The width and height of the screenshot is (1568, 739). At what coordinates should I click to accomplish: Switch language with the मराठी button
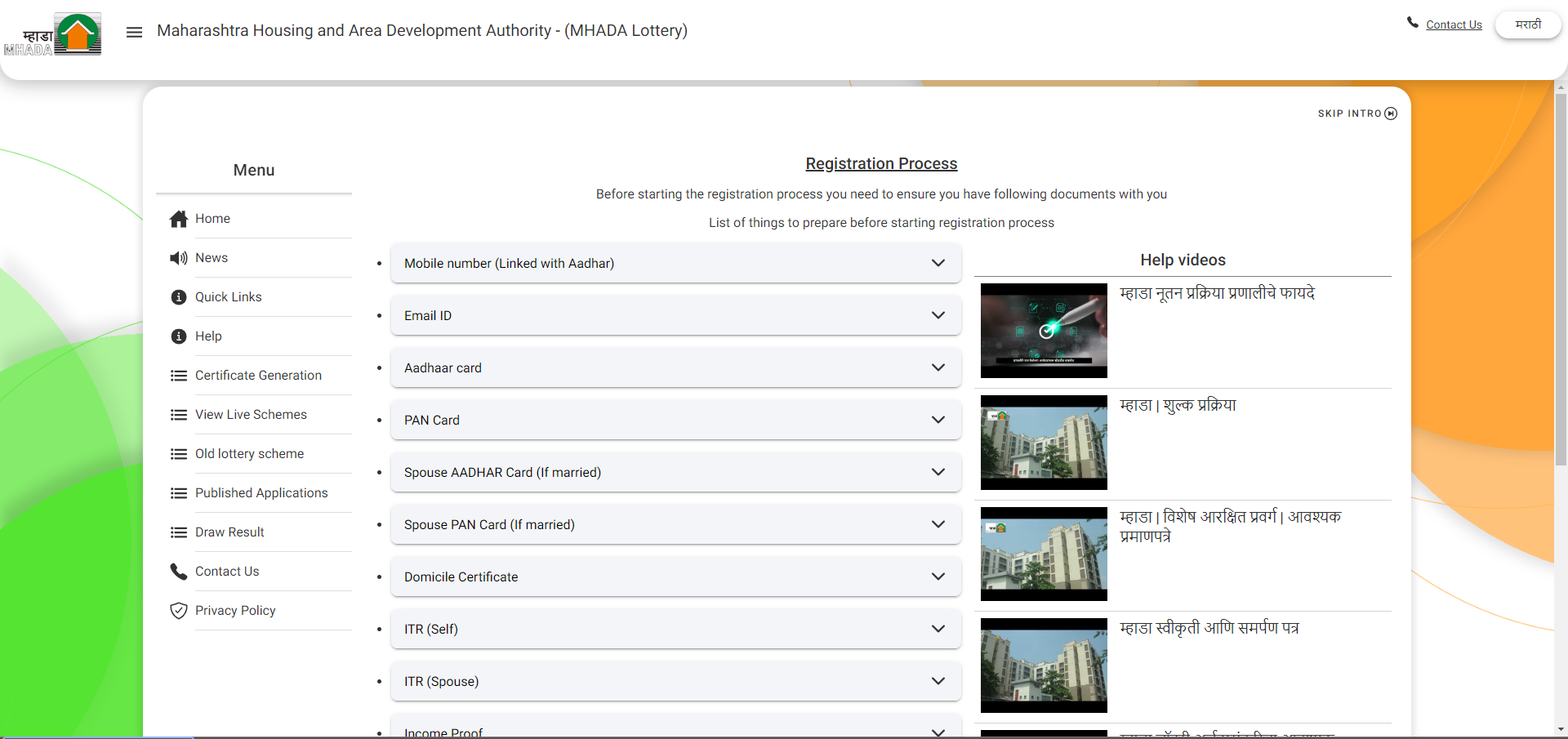click(x=1528, y=24)
